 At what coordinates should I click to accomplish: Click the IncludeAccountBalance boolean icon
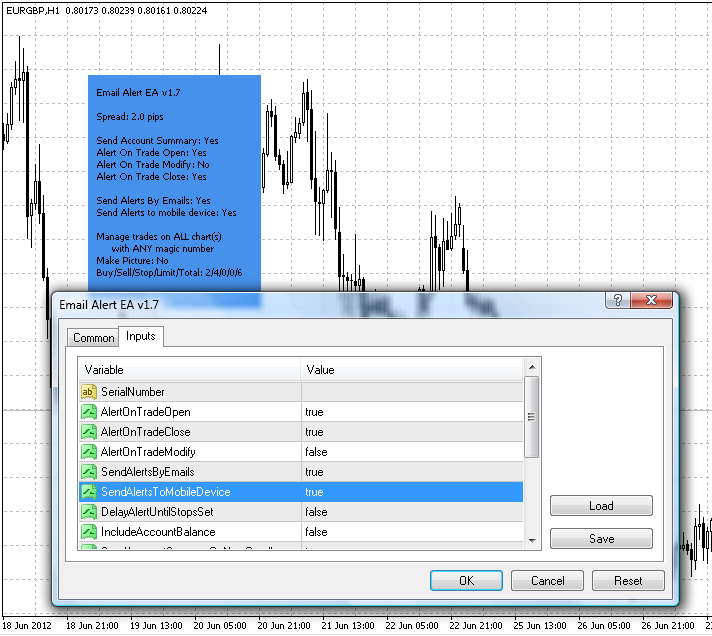89,532
